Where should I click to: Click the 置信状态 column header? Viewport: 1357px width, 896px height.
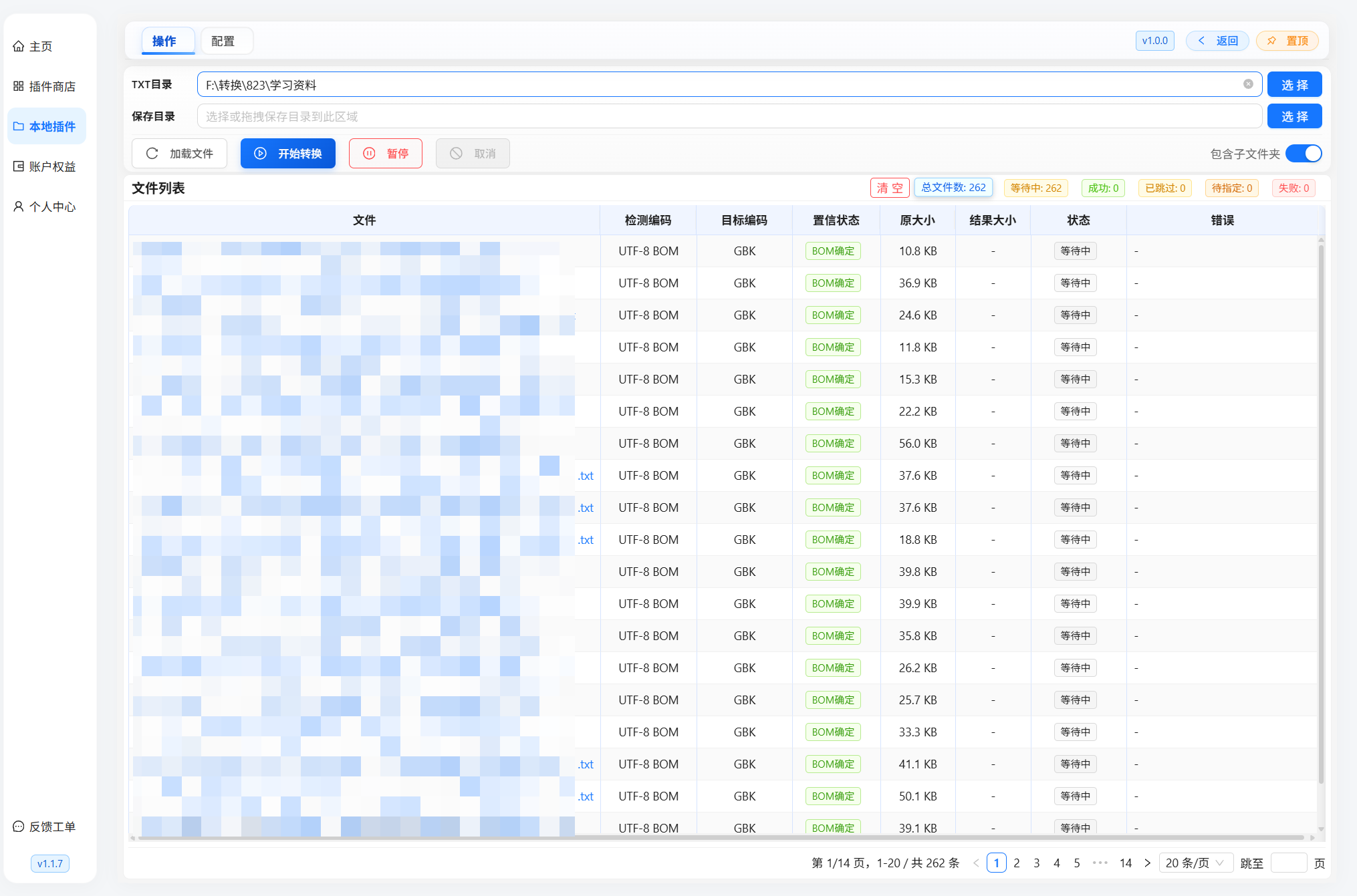click(x=836, y=220)
